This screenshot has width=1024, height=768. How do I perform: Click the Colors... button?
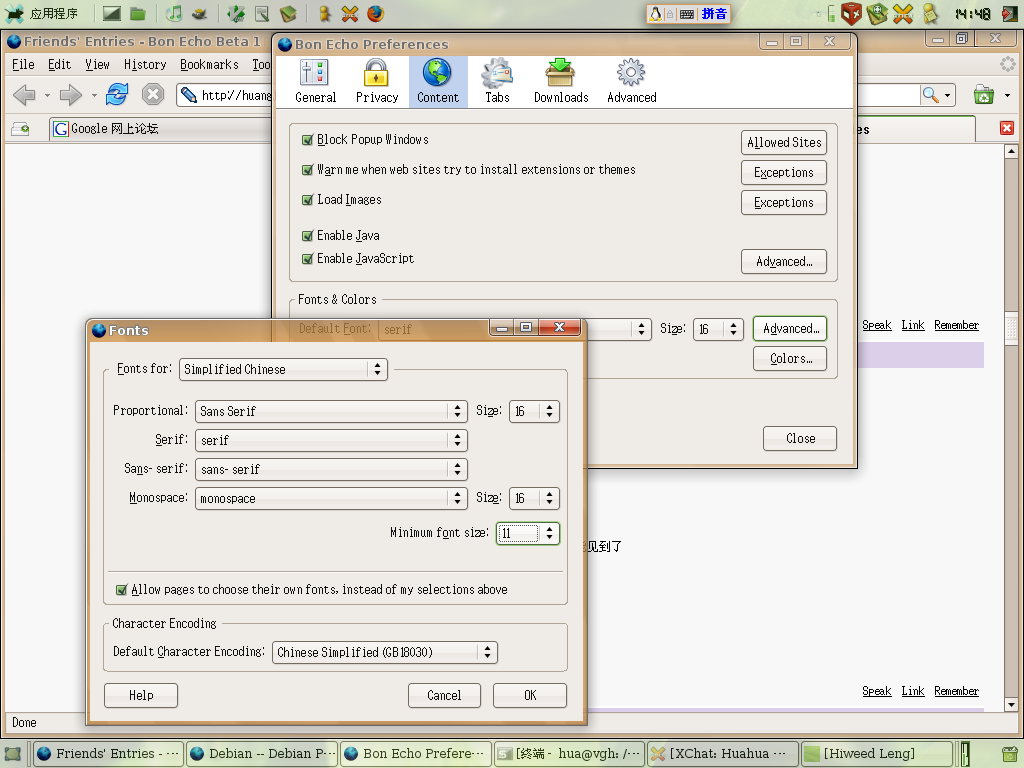tap(790, 359)
